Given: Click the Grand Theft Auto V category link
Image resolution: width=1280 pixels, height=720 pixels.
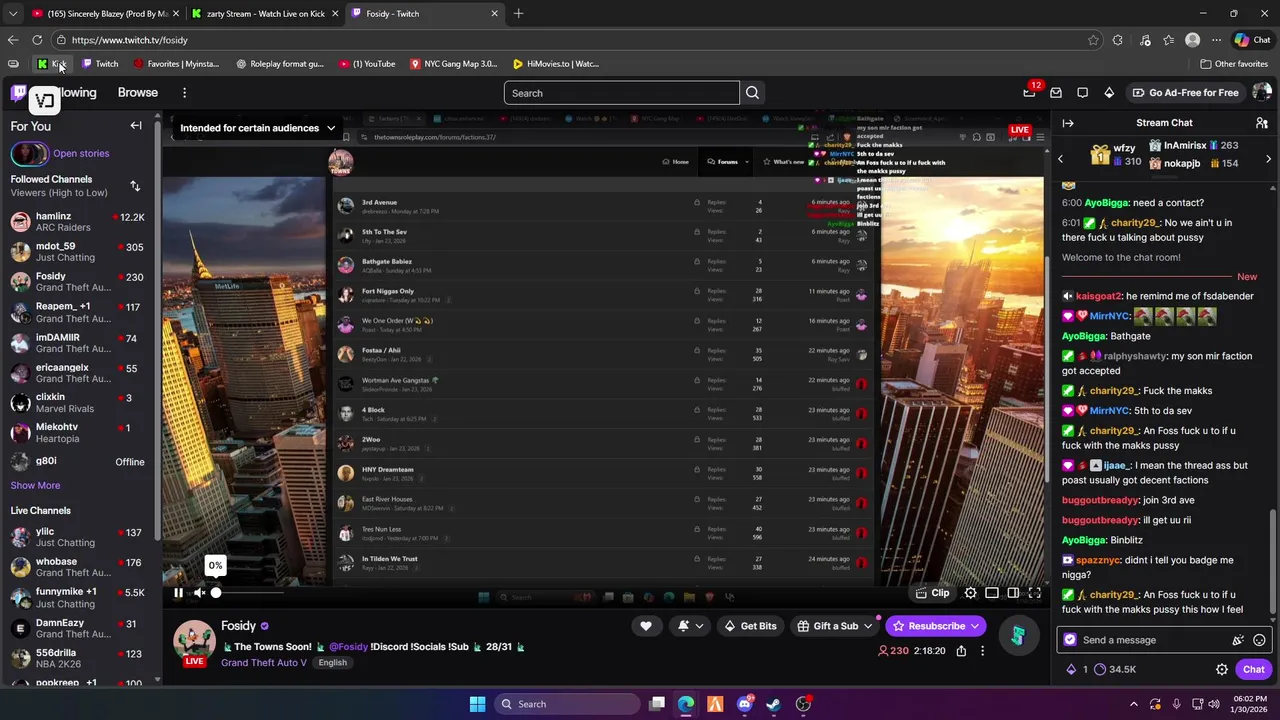Looking at the screenshot, I should pyautogui.click(x=264, y=663).
